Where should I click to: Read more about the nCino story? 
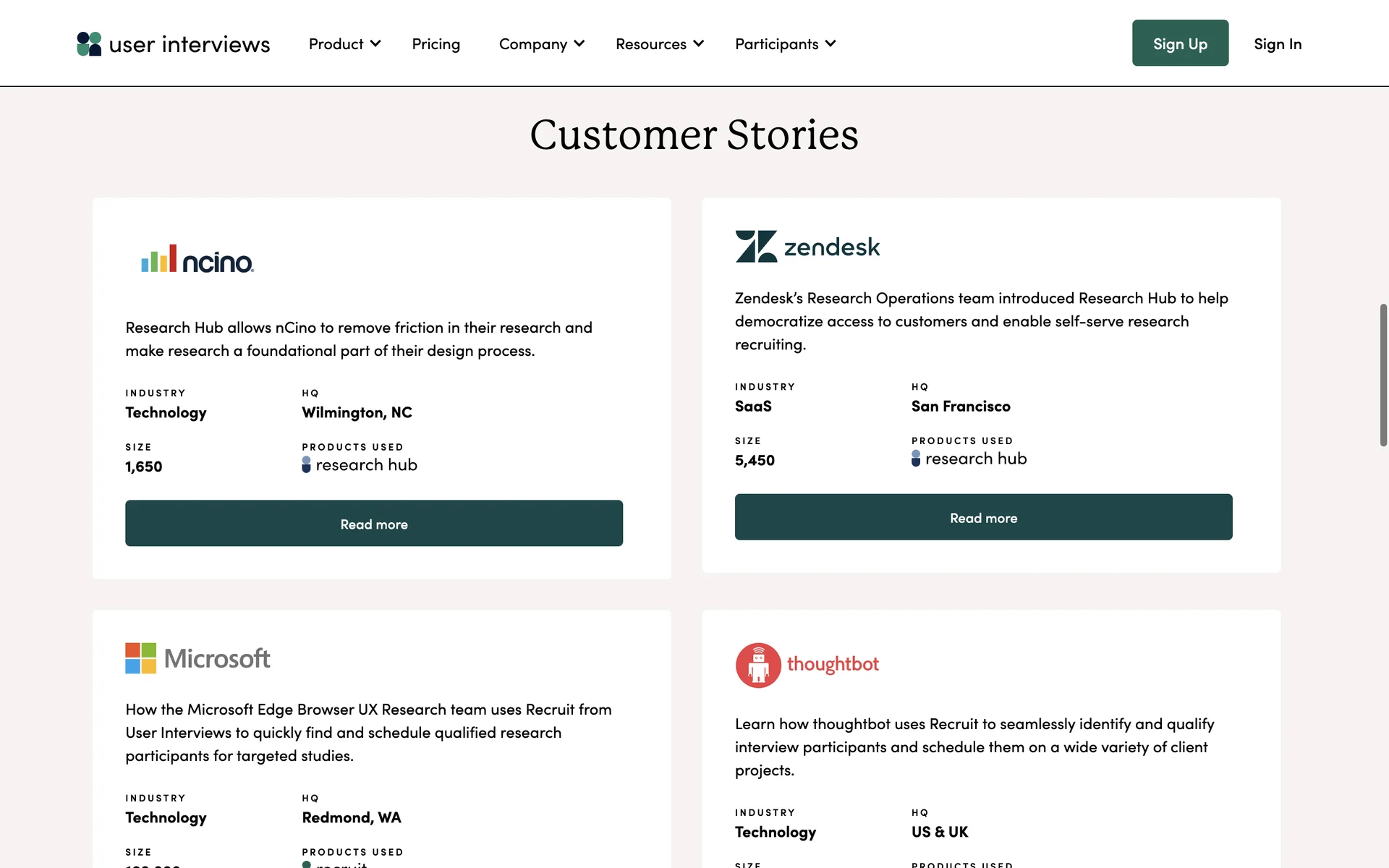pos(373,524)
